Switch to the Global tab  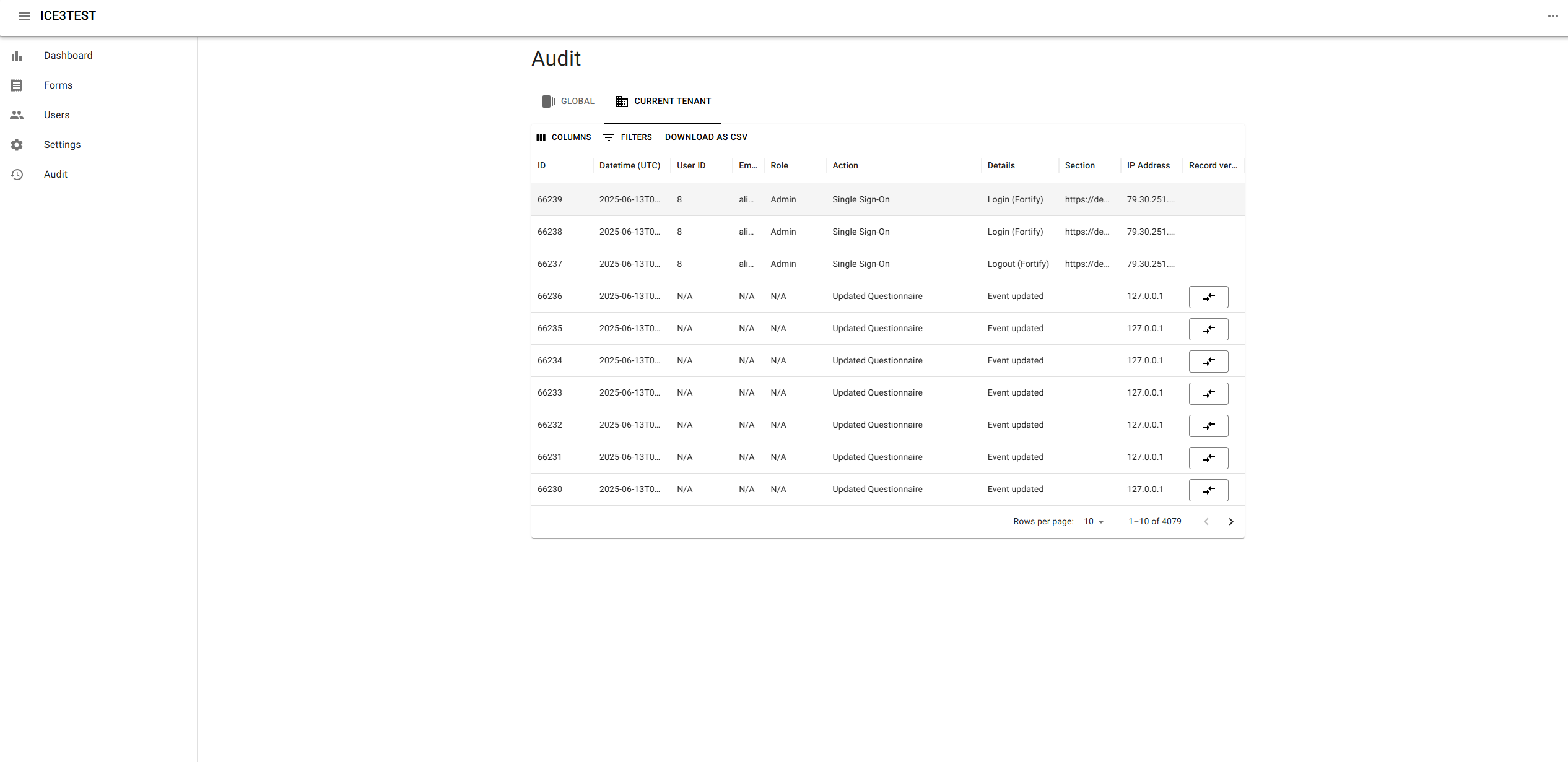pyautogui.click(x=568, y=102)
